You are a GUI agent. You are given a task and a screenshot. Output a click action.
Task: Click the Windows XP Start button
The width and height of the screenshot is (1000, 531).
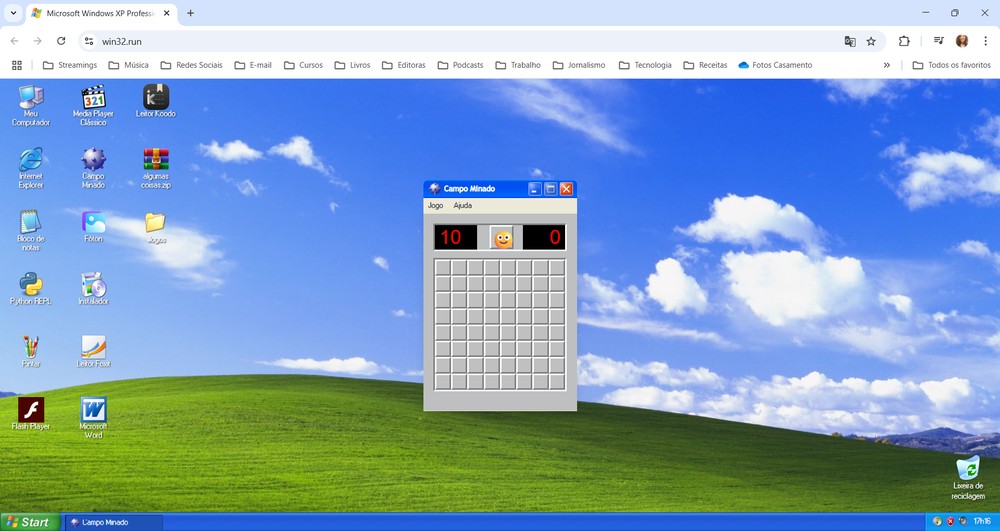(30, 522)
